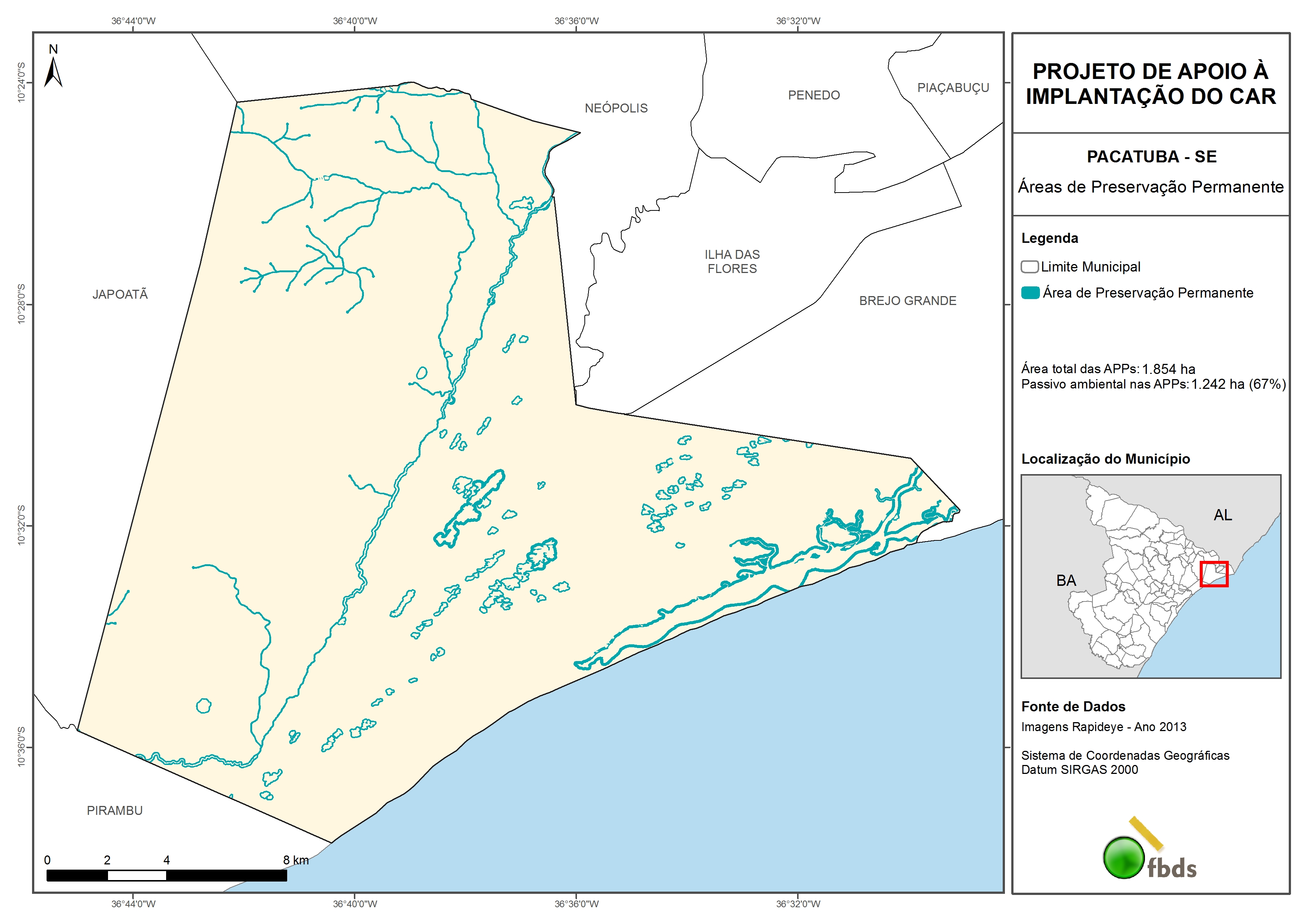Click the circular APP outline near Pirambu border
Image resolution: width=1307 pixels, height=924 pixels.
[204, 706]
